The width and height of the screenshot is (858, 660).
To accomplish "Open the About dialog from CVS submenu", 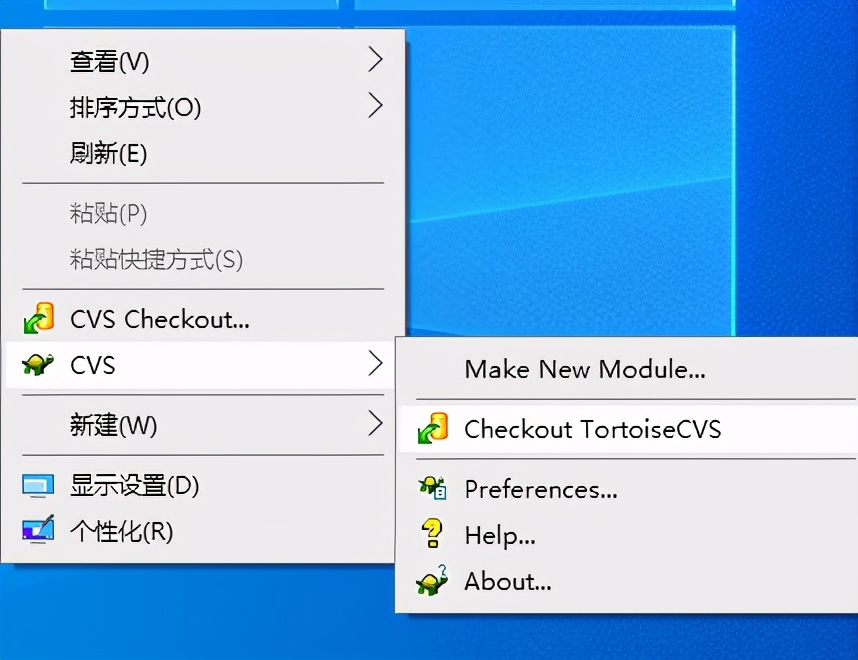I will click(507, 581).
